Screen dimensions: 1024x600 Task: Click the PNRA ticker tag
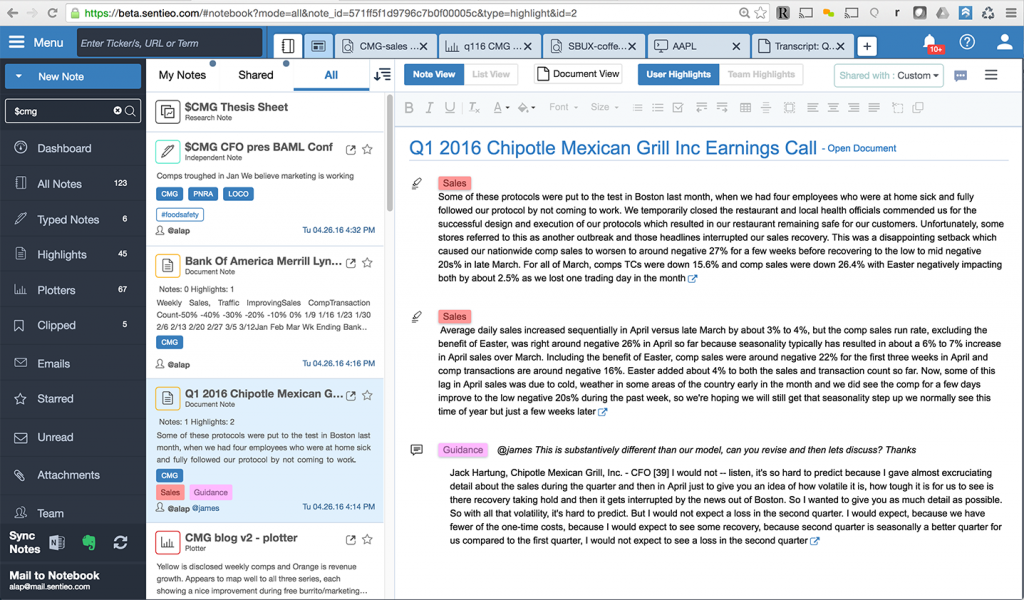[203, 194]
